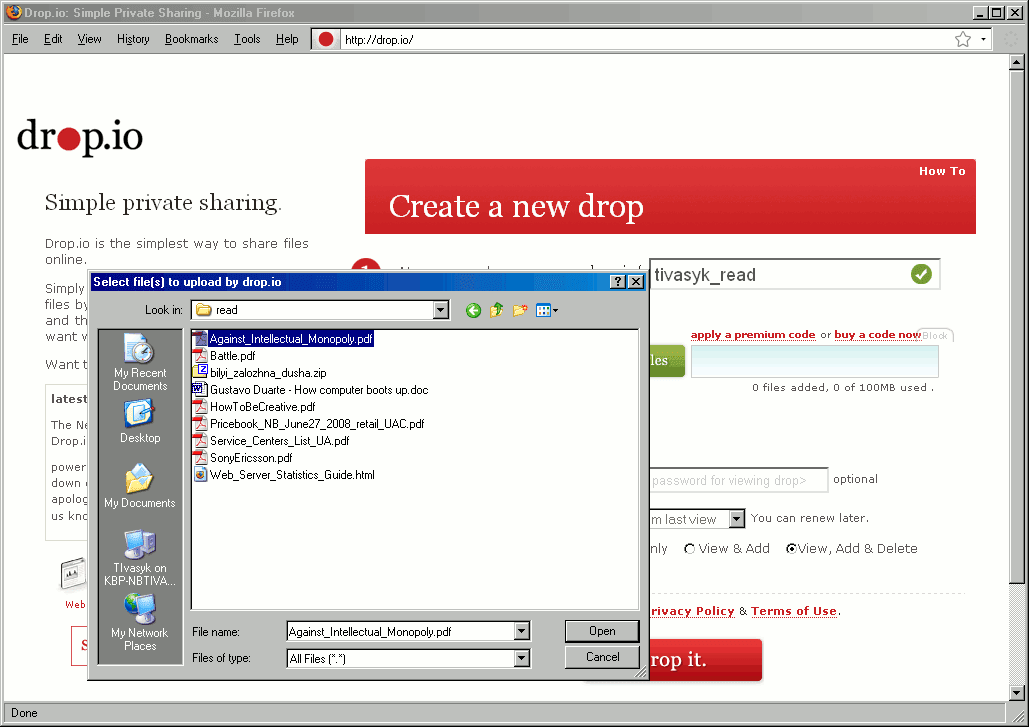Viewport: 1029px width, 727px height.
Task: Select the Desktop shortcut in places bar
Action: click(x=140, y=422)
